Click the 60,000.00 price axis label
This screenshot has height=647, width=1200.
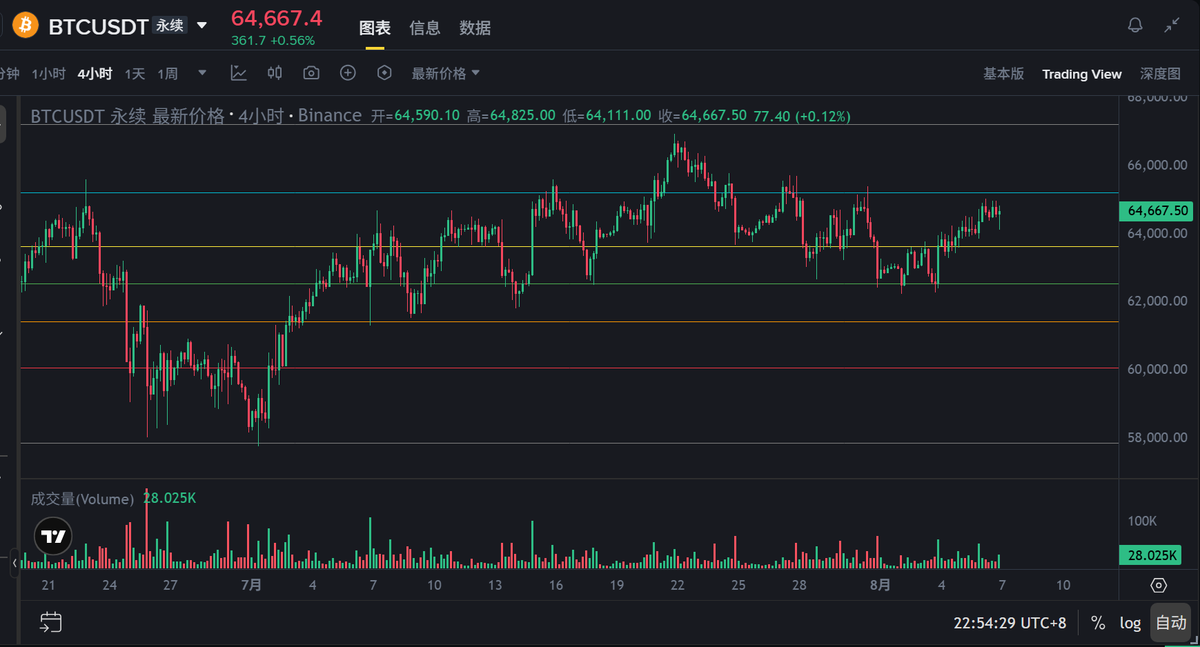(1158, 369)
